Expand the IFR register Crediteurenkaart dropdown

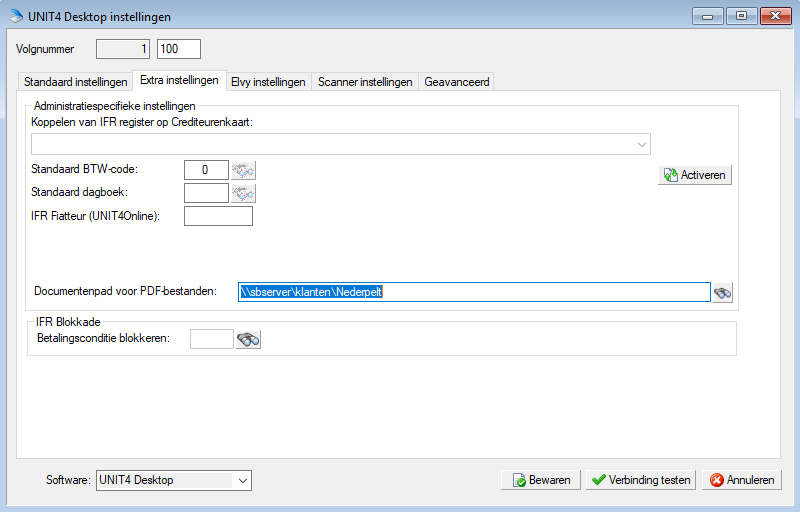pyautogui.click(x=341, y=144)
